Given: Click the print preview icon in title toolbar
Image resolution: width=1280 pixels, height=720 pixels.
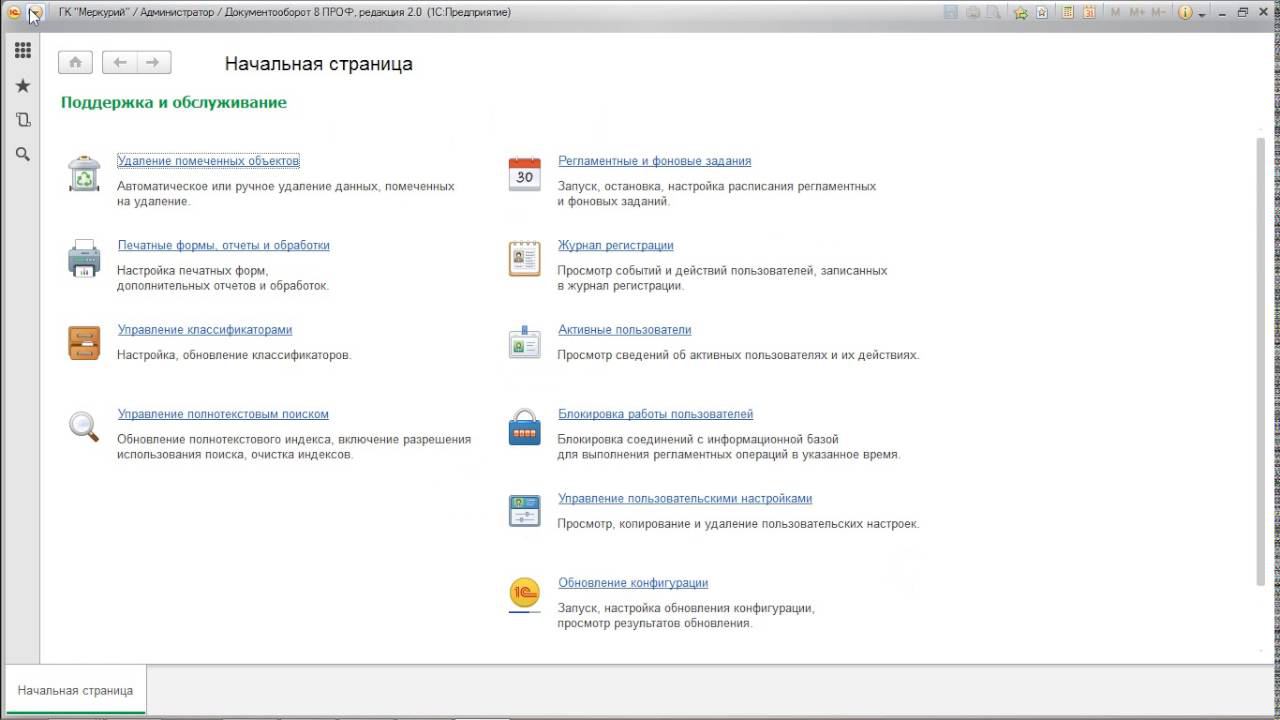Looking at the screenshot, I should (x=994, y=13).
